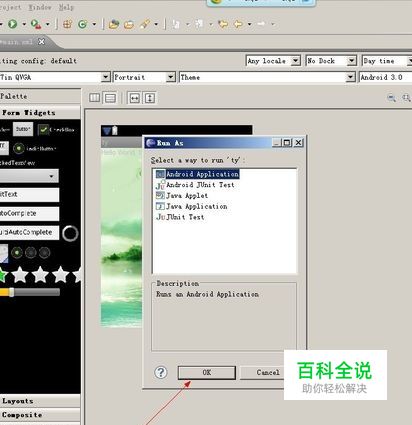This screenshot has height=425, width=412.
Task: Click the Open Type toolbar icon
Action: (x=114, y=24)
